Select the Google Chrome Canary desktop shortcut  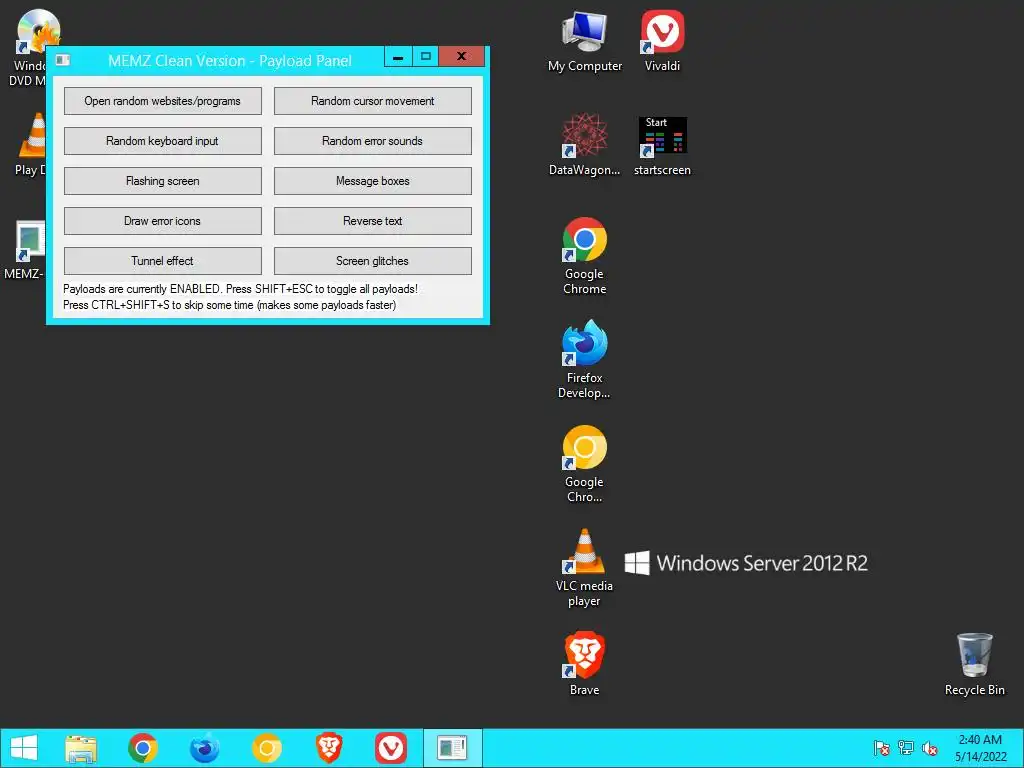click(x=584, y=464)
